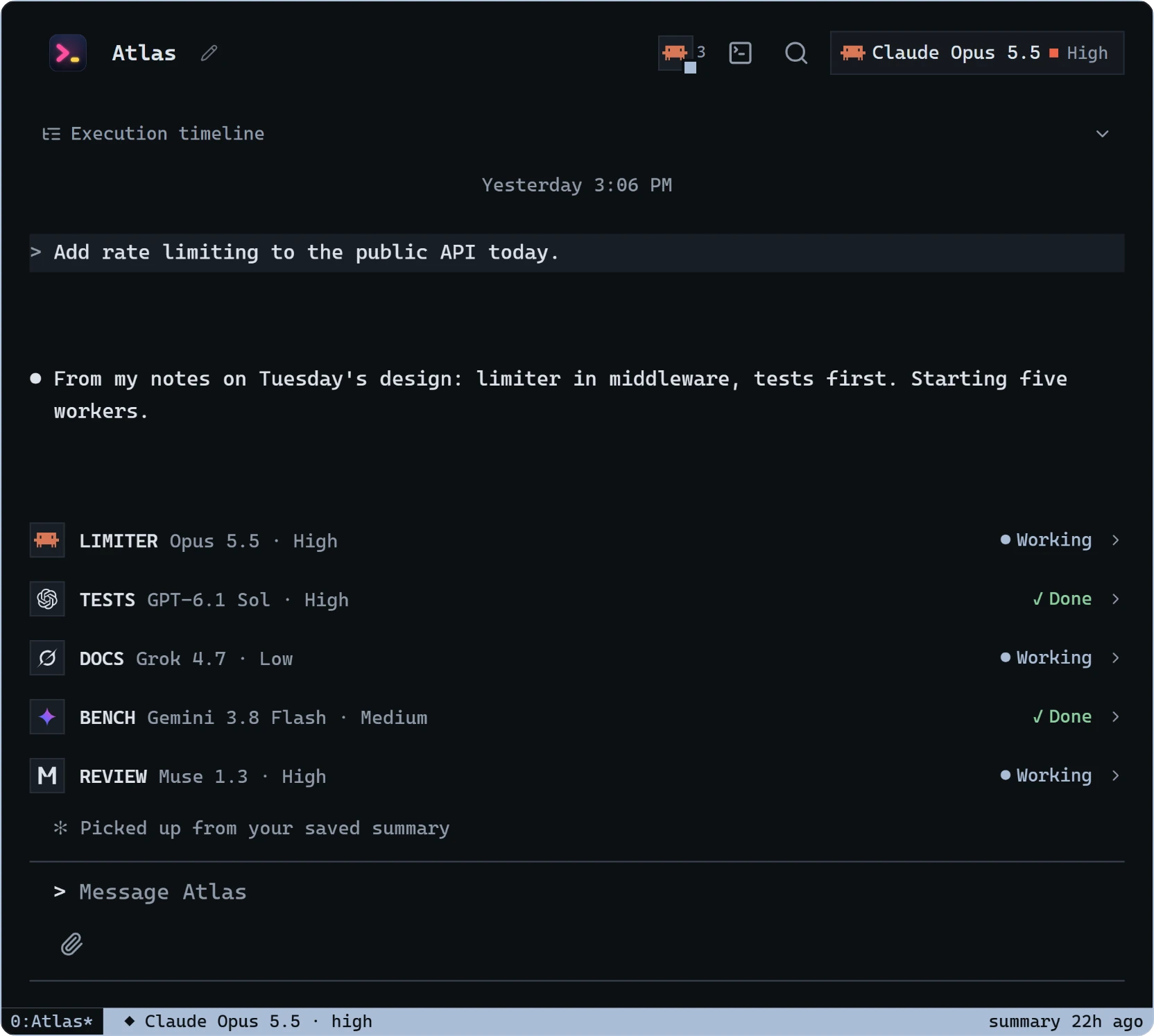Click the 'Picked up from your saved summary' note
Screen dimensions: 1154x1036
265,828
